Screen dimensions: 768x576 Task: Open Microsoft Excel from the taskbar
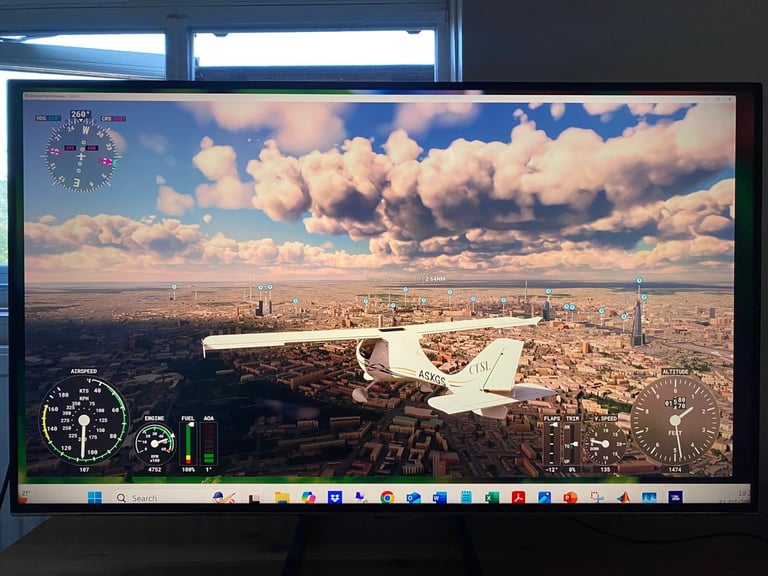click(x=492, y=498)
